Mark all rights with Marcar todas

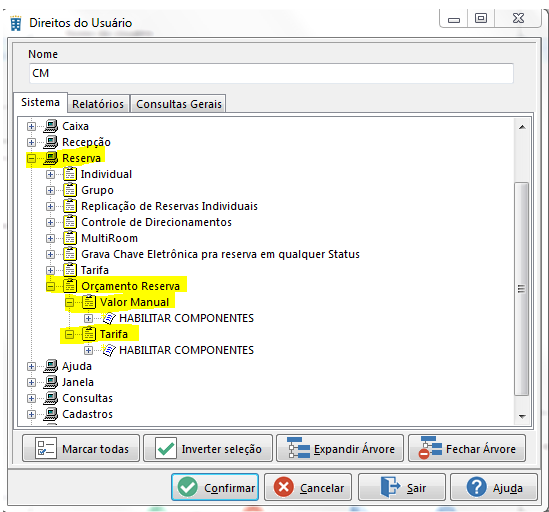click(x=81, y=449)
